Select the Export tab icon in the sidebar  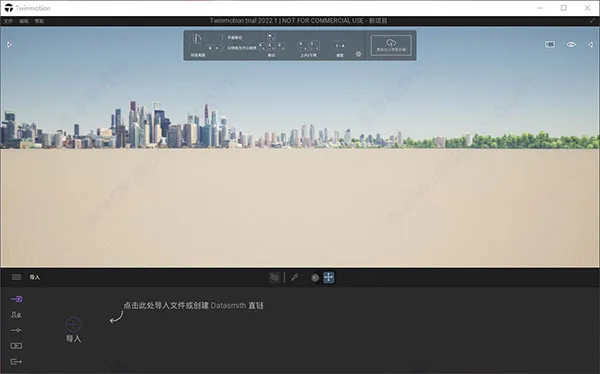click(16, 361)
